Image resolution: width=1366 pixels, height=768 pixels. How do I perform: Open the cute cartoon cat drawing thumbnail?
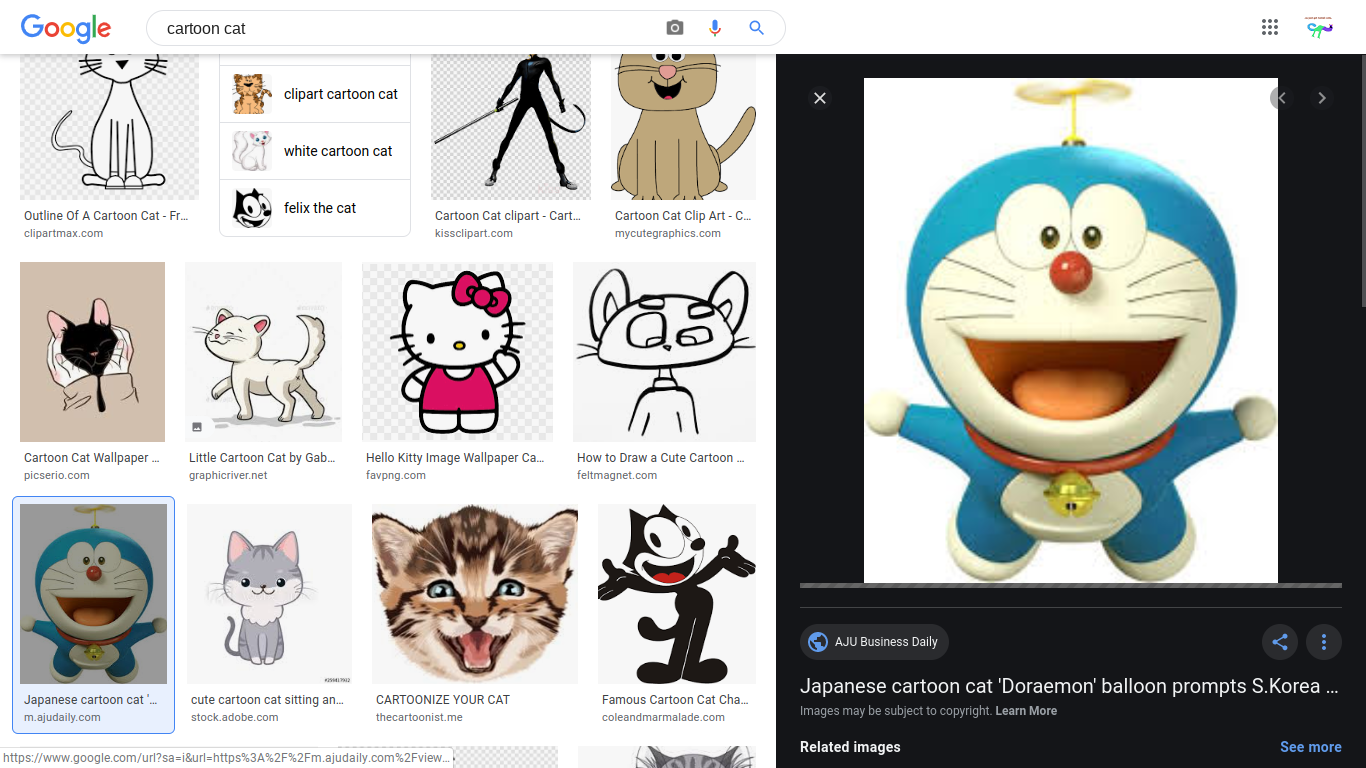[x=664, y=352]
